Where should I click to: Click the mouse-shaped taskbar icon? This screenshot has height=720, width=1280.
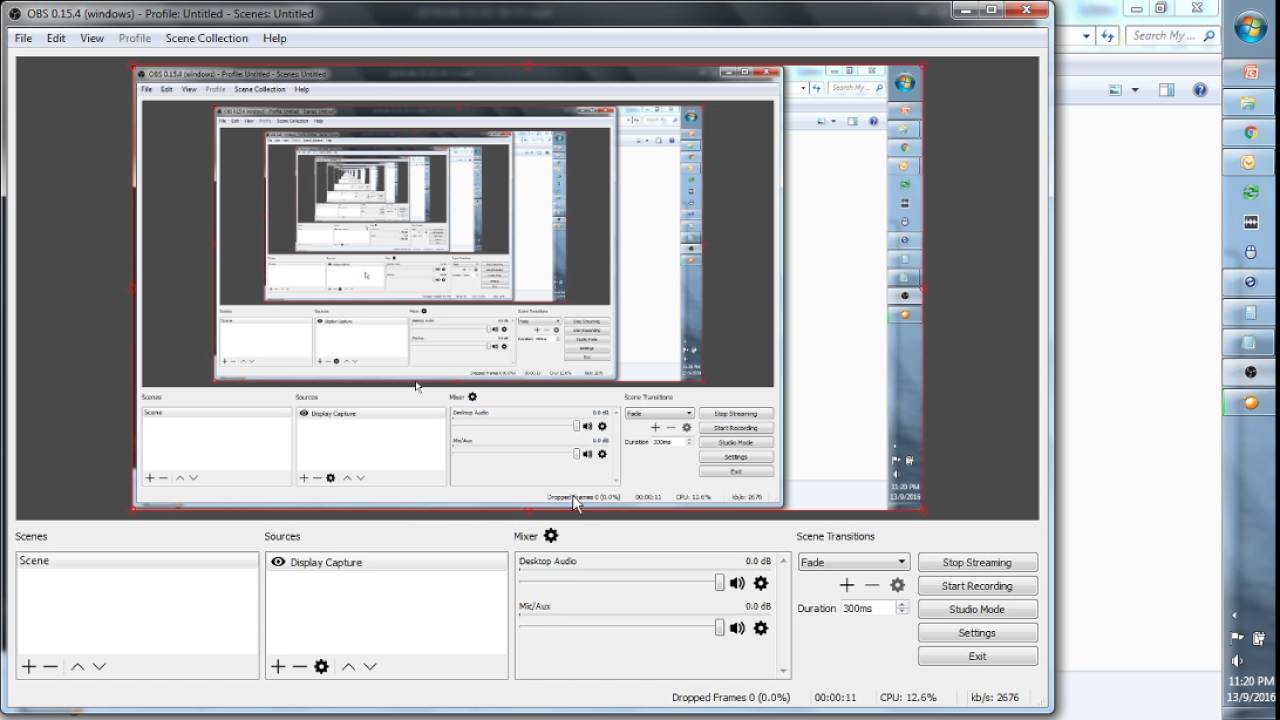(1250, 252)
